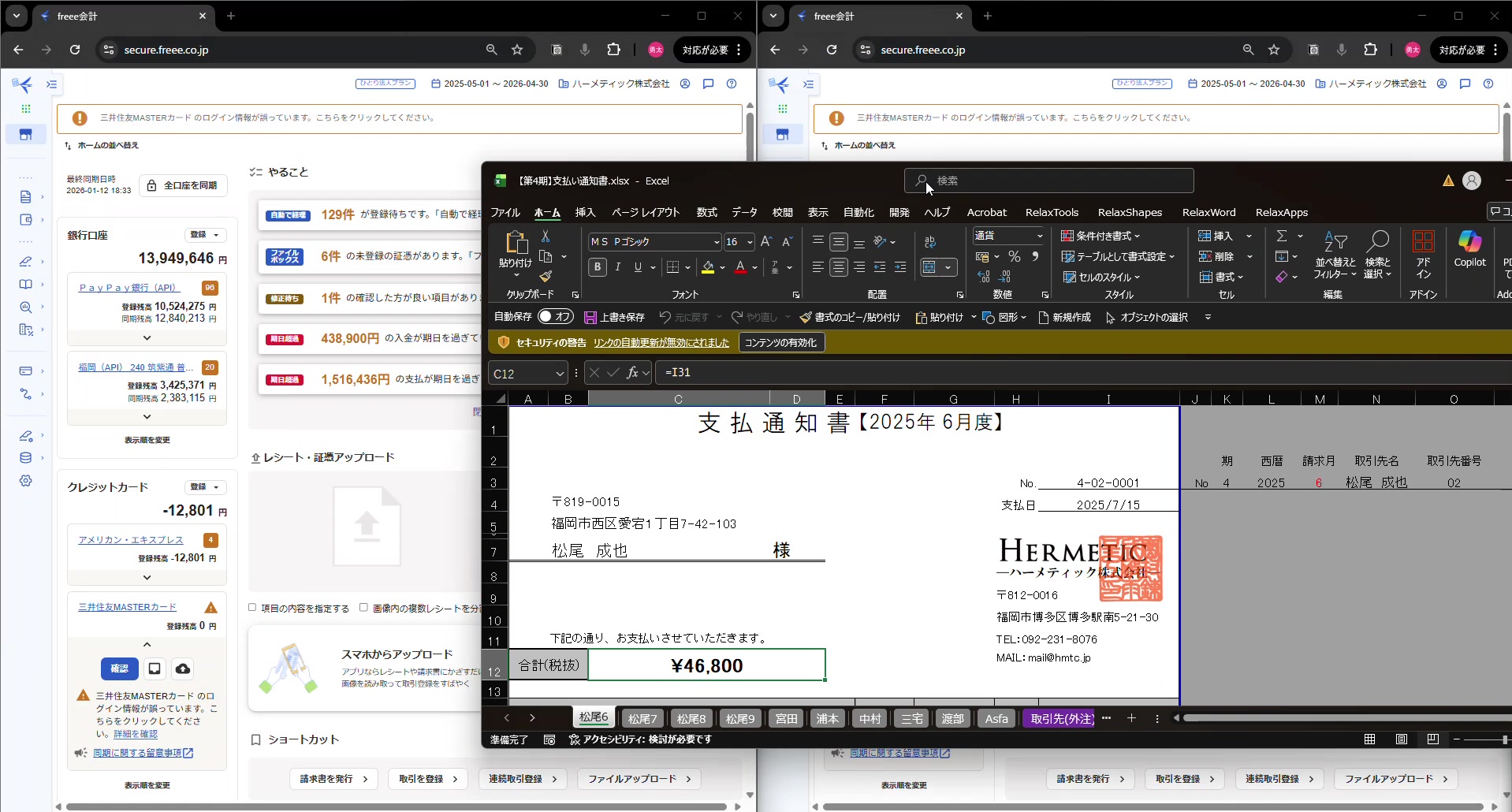This screenshot has height=812, width=1512.
Task: Expand the PayPay銀行 account details chevron
Action: click(147, 337)
